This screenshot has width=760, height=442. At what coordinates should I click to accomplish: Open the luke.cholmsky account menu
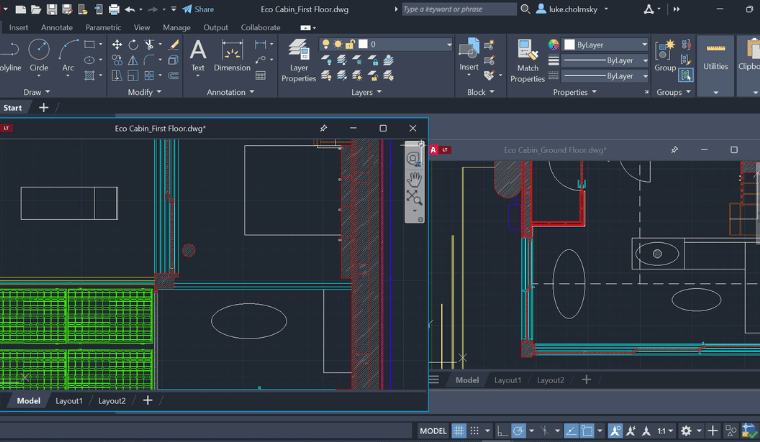[x=572, y=9]
